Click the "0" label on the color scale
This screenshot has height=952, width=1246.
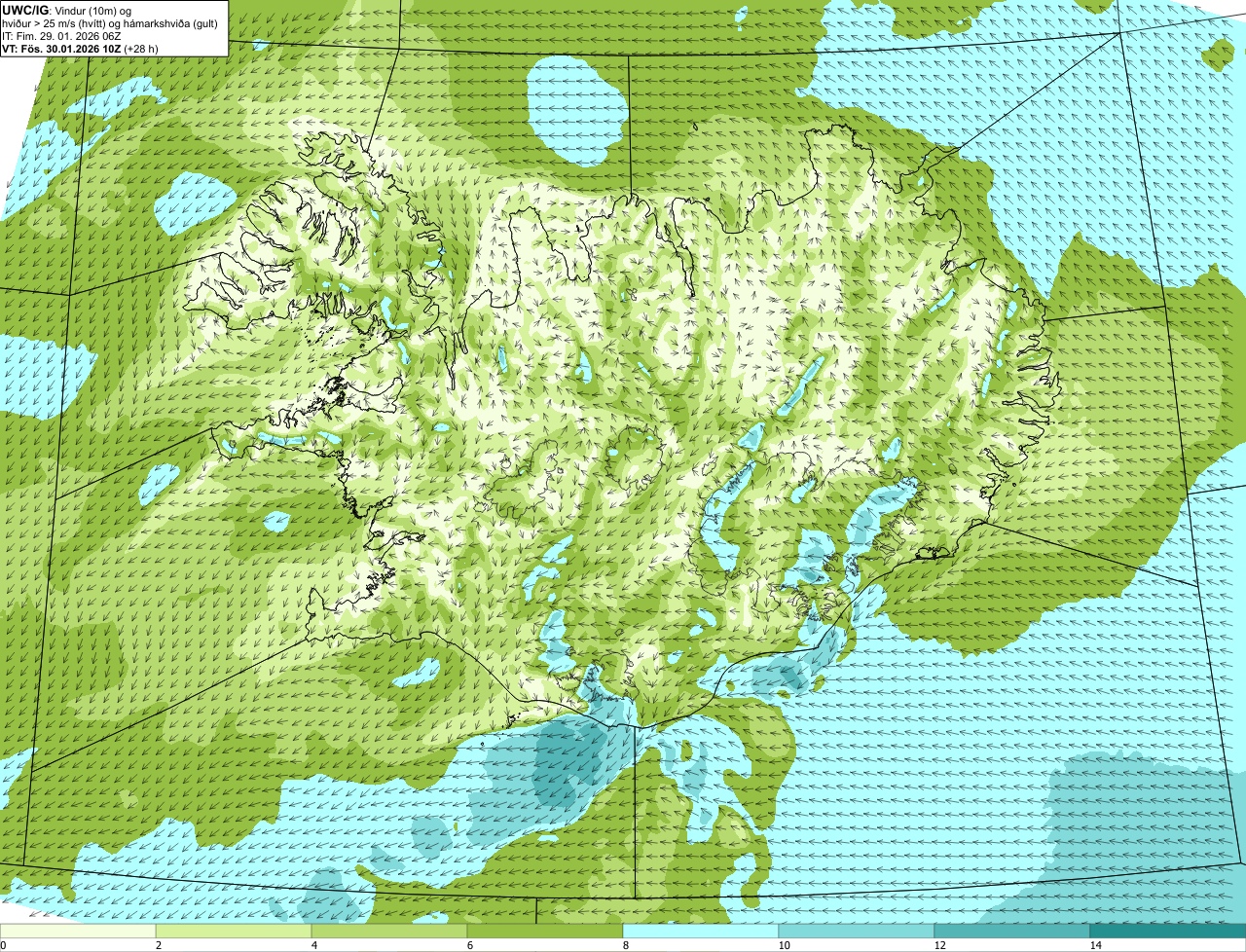[3, 945]
